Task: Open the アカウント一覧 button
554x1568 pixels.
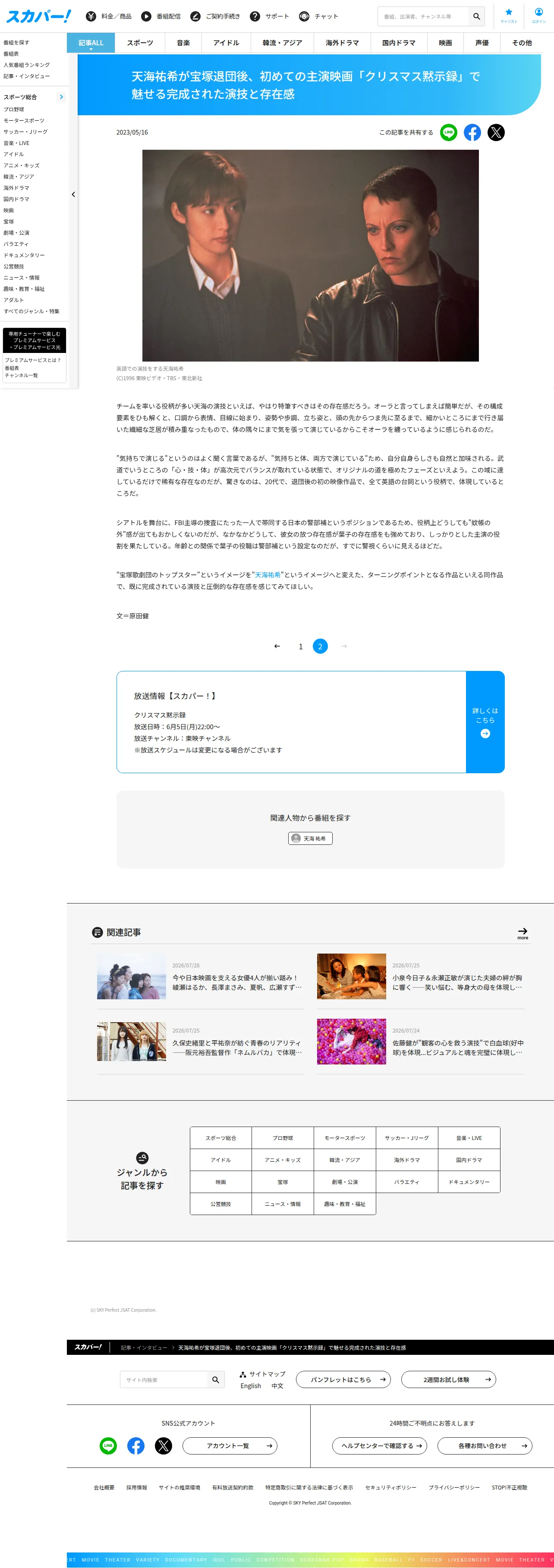Action: click(230, 1445)
